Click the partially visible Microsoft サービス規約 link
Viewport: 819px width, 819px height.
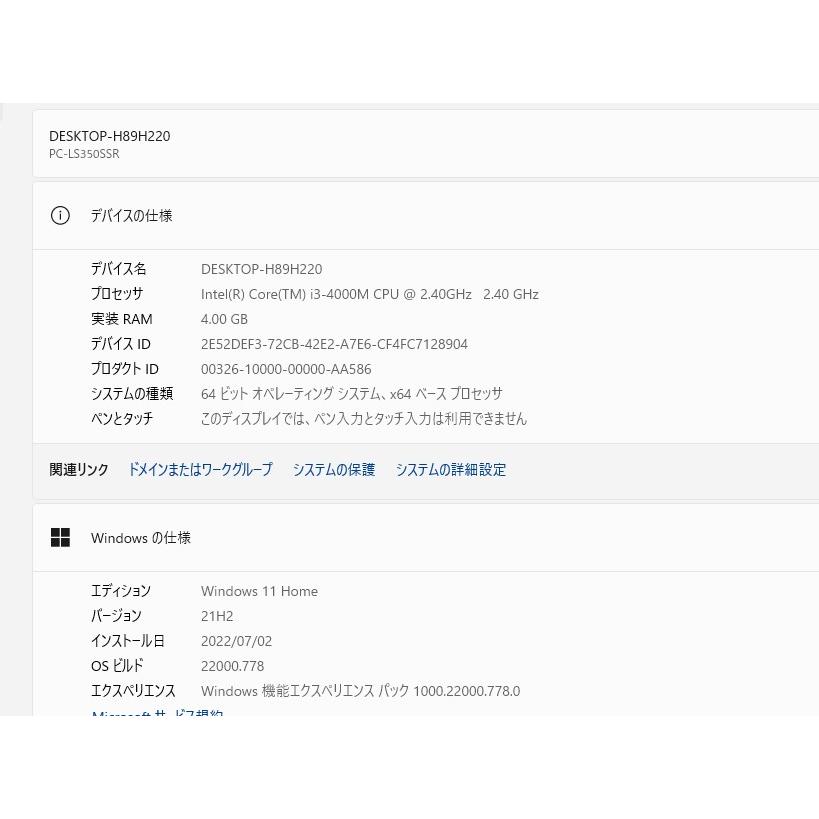(157, 713)
